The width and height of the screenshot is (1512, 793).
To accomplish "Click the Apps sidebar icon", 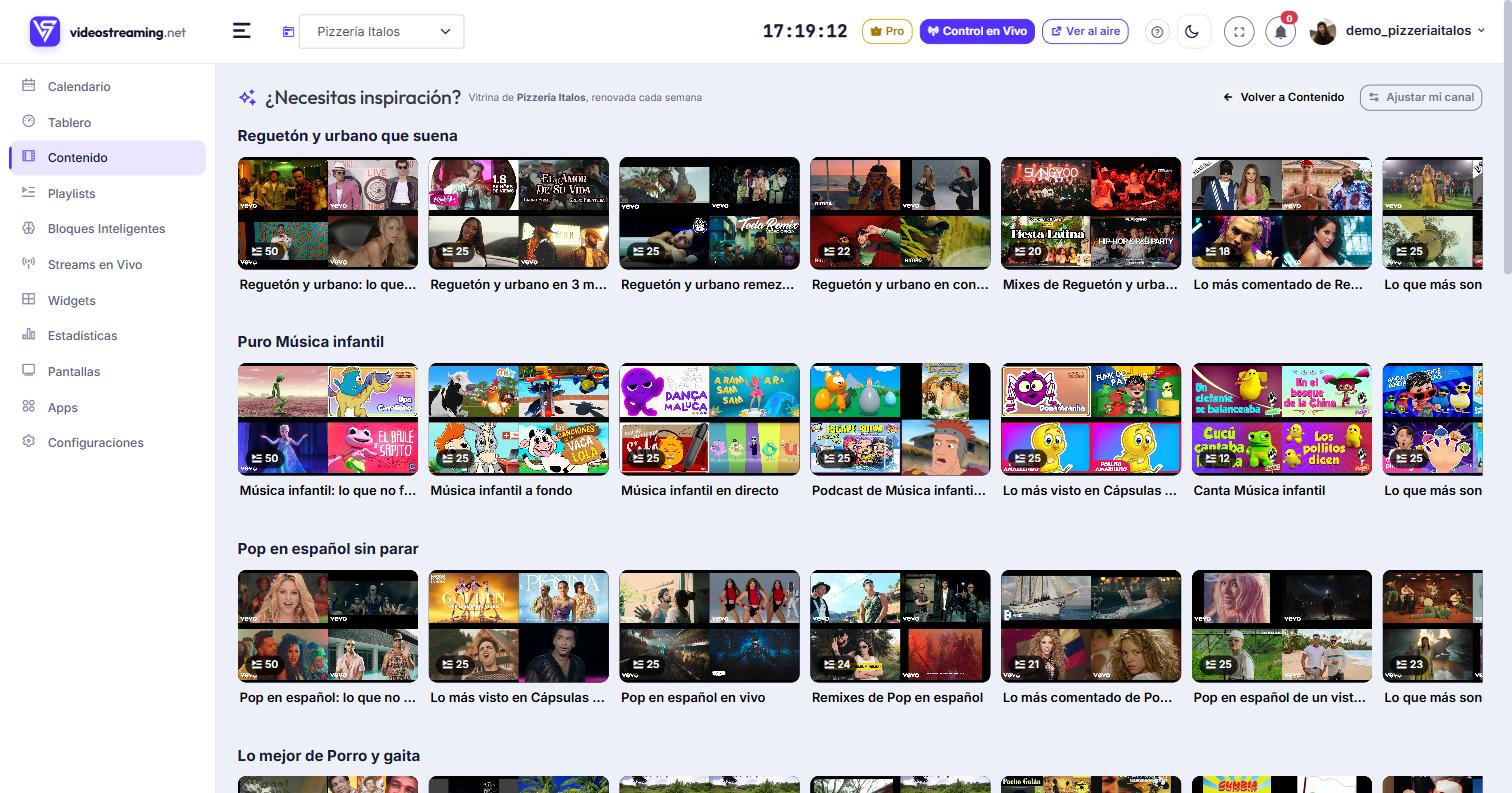I will (x=28, y=407).
